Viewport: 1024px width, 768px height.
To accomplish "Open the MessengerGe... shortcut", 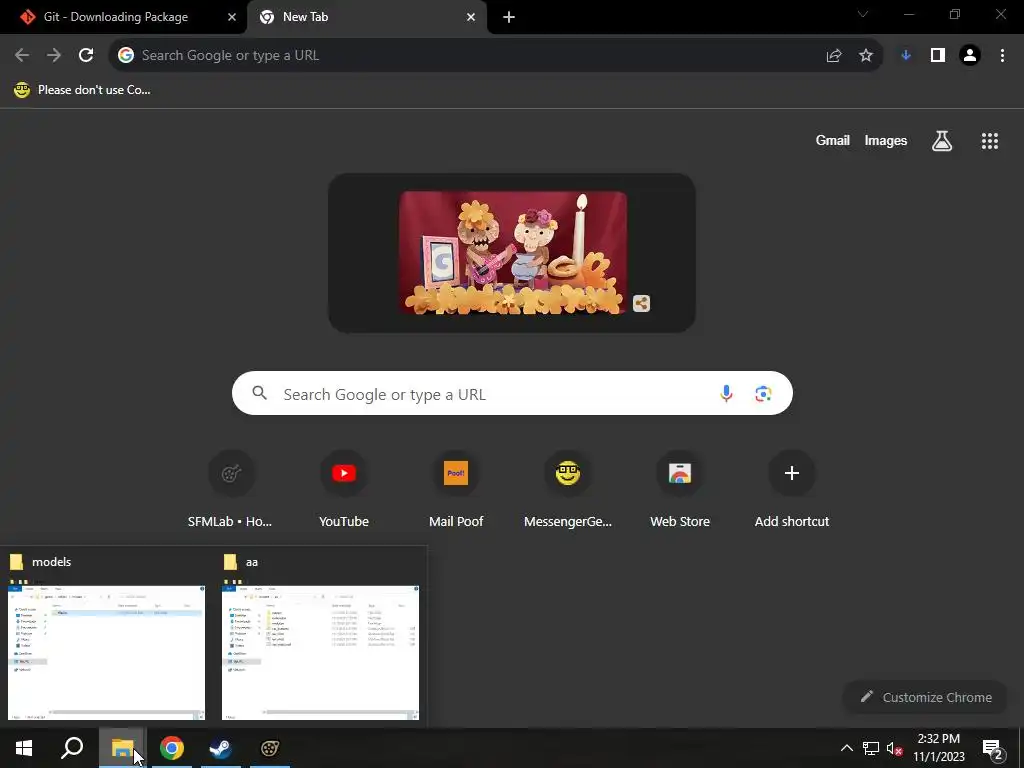I will point(568,489).
